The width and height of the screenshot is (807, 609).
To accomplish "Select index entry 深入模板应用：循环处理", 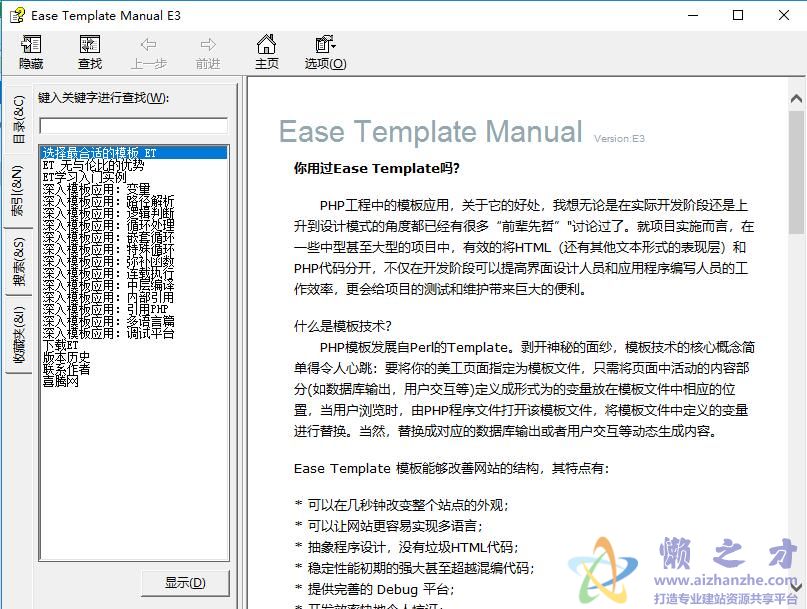I will [108, 225].
